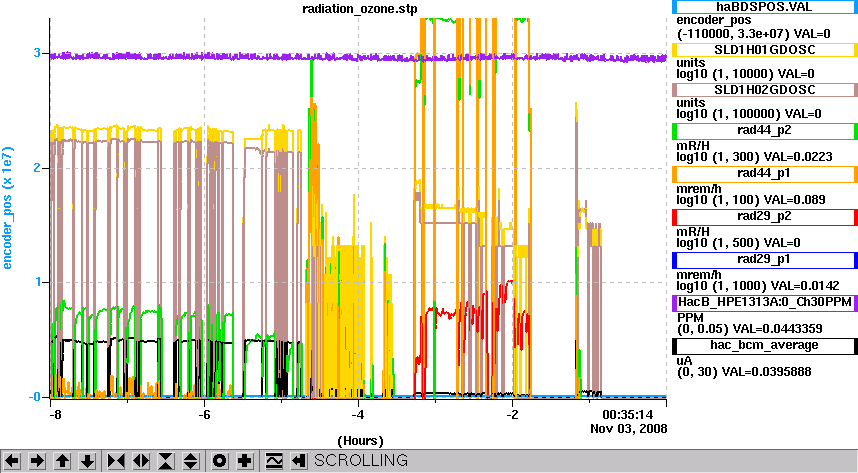Click the scroll-mode arrow icon beside SCROLLING
858x473 pixels.
pyautogui.click(x=298, y=461)
